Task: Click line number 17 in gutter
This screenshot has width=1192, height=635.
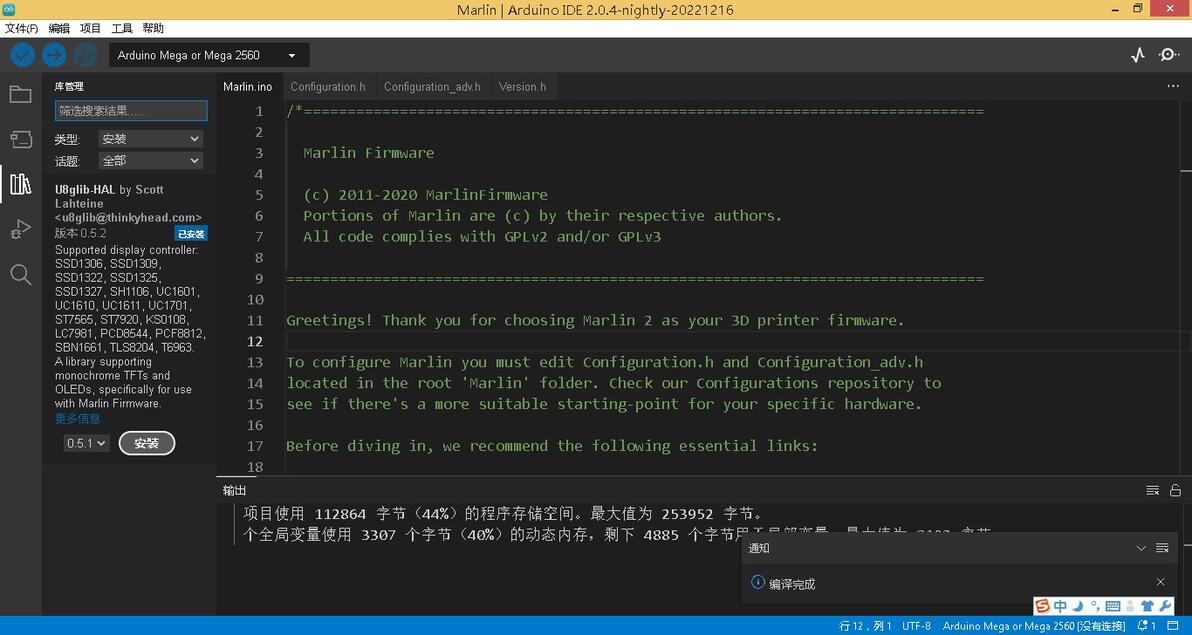Action: (255, 446)
